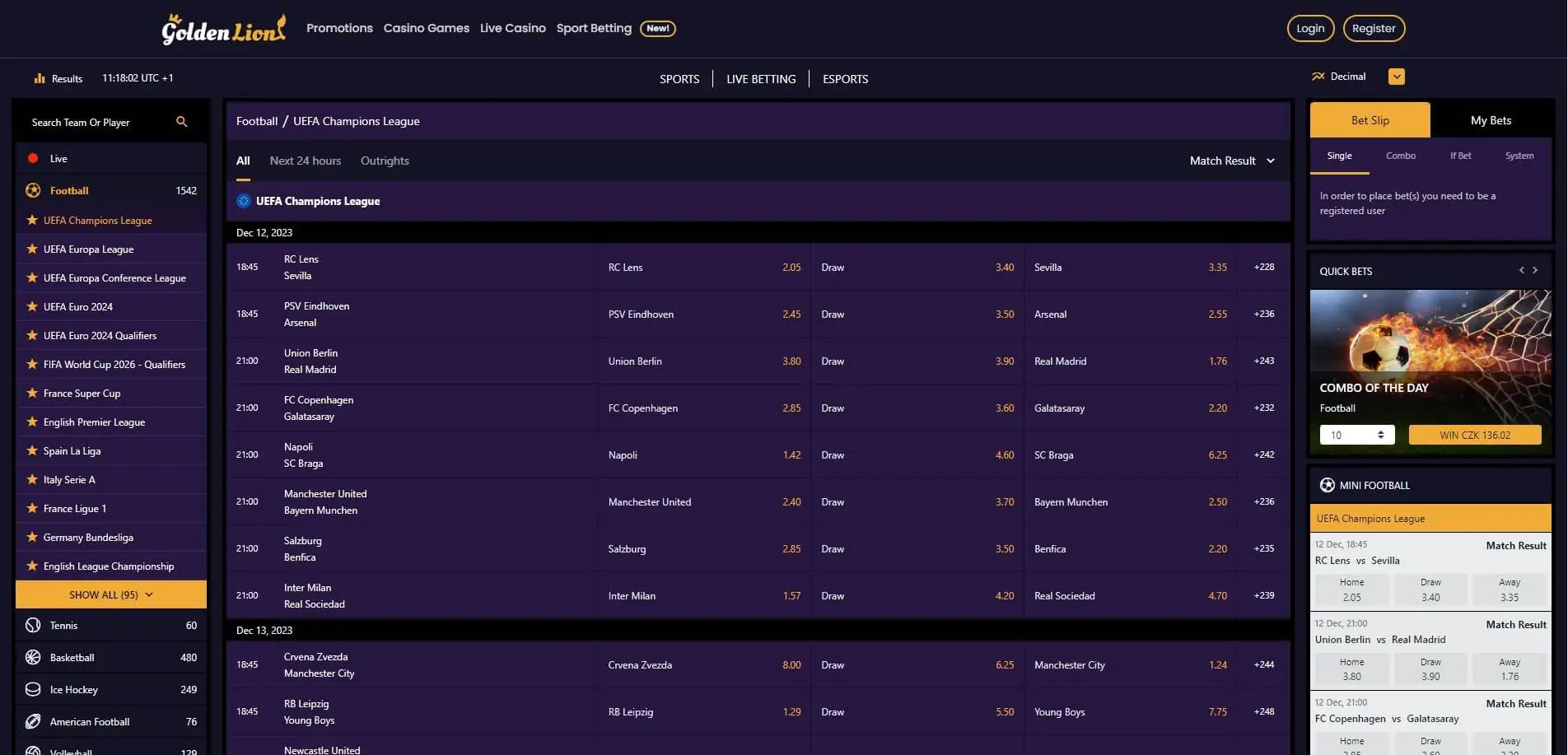Image resolution: width=1568 pixels, height=755 pixels.
Task: Click the Tennis sport icon
Action: tap(33, 625)
